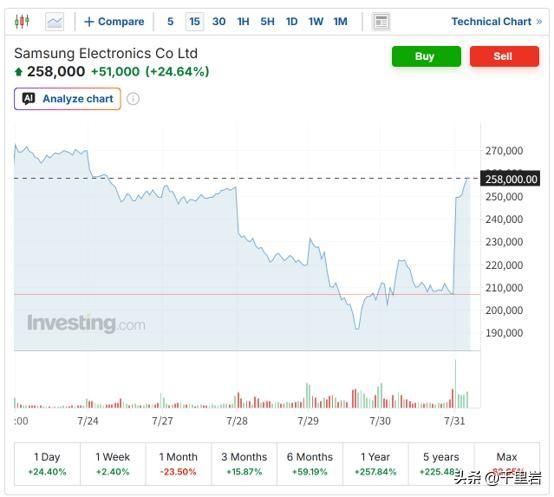Select the 15 minute interval
Image resolution: width=554 pixels, height=497 pixels.
point(194,22)
